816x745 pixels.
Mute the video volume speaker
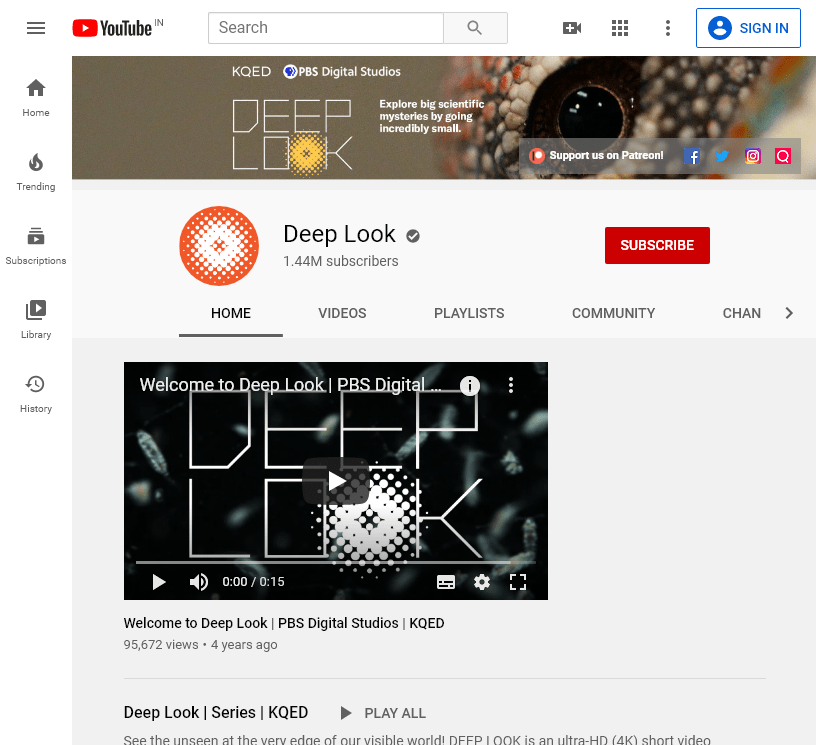click(199, 582)
